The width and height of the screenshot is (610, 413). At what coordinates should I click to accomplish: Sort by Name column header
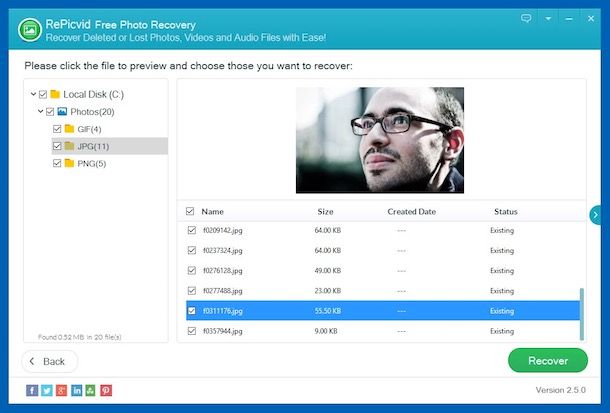212,212
